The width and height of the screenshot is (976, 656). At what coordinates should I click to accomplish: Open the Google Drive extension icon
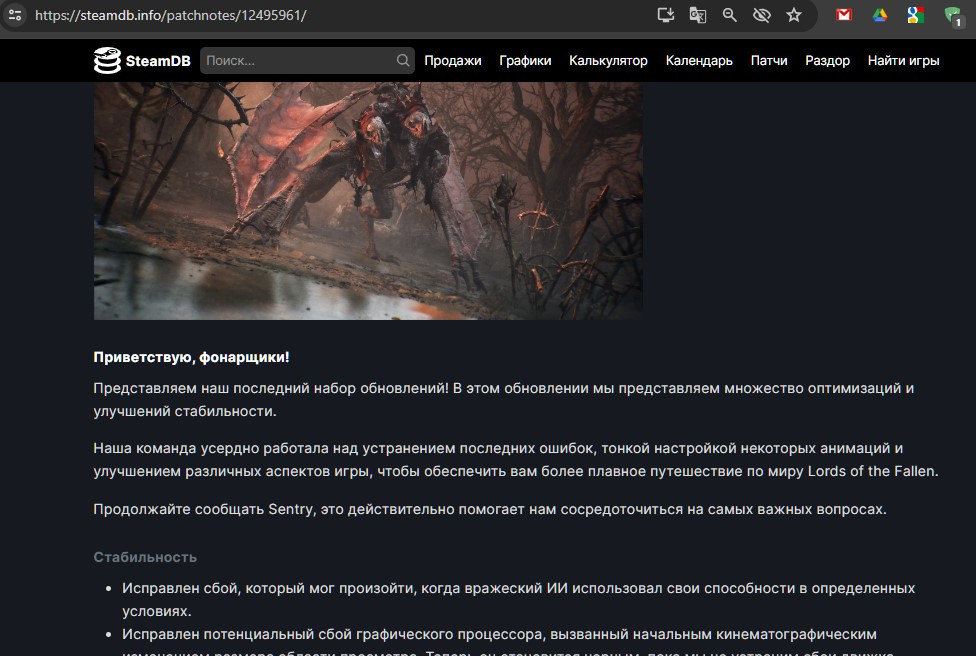pos(880,15)
